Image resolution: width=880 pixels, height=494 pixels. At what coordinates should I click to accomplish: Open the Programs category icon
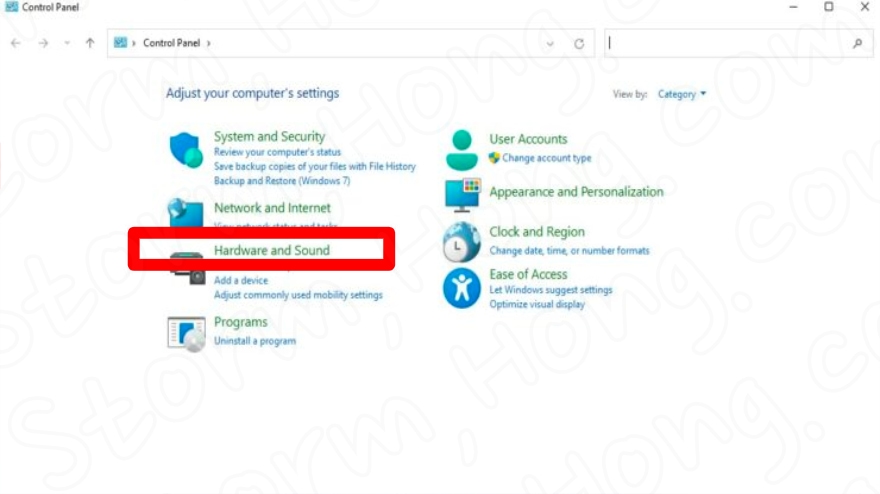click(186, 334)
